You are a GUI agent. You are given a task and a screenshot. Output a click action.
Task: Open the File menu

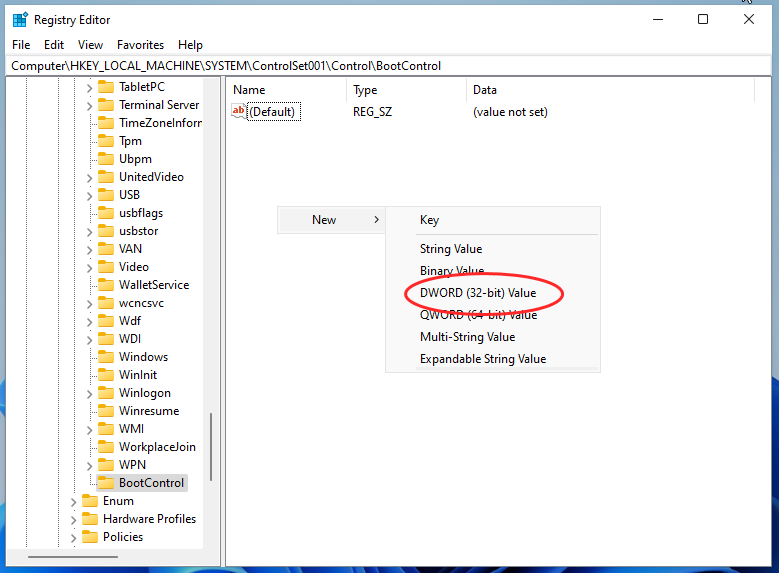tap(21, 45)
